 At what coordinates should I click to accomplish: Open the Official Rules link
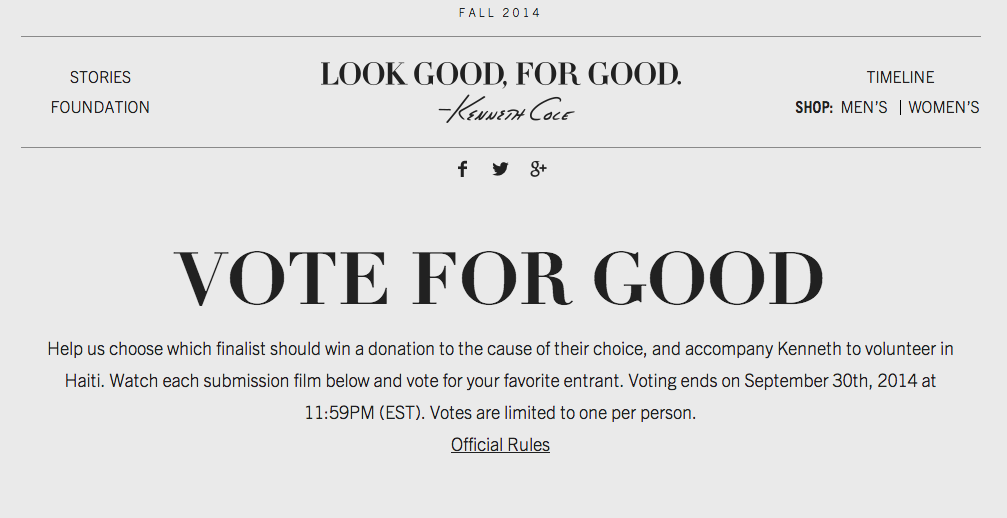[x=500, y=445]
